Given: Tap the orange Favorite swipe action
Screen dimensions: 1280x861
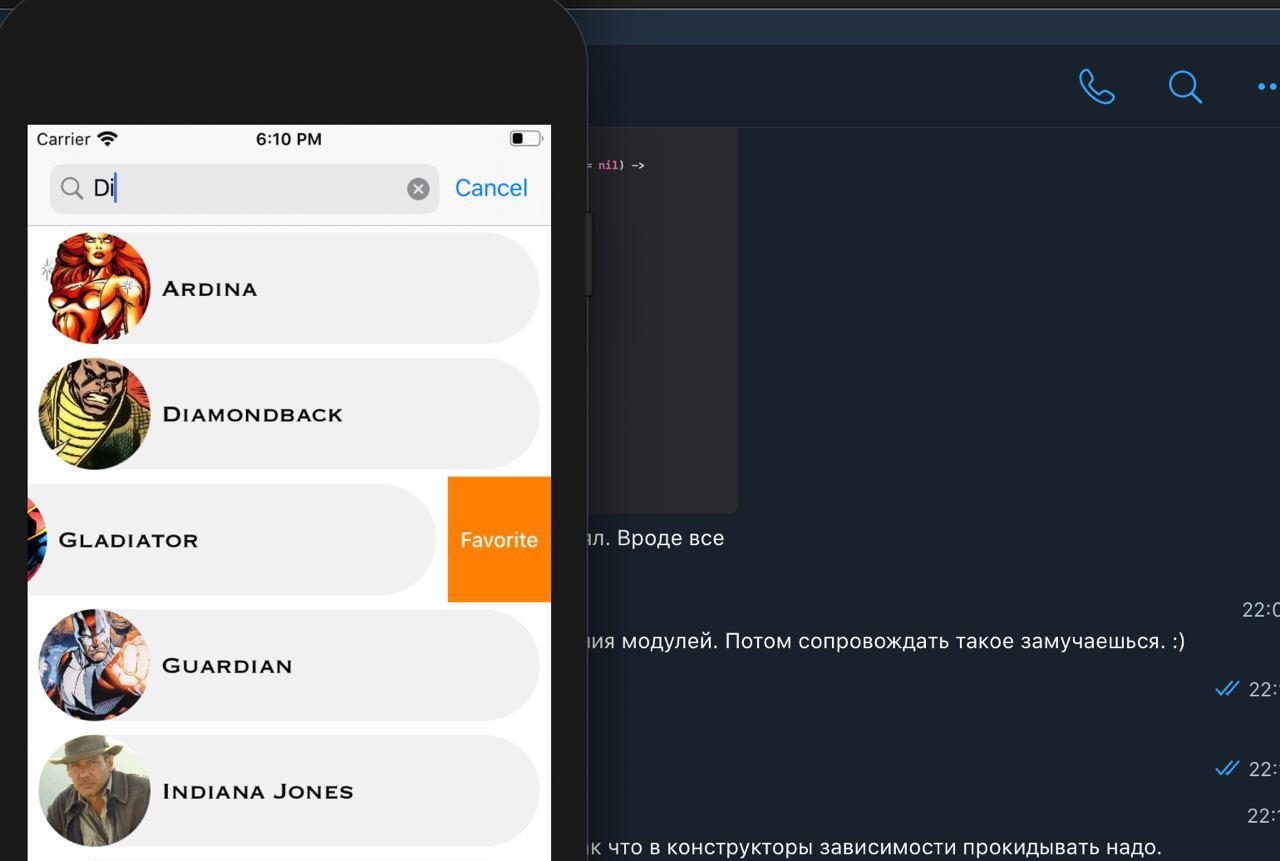Looking at the screenshot, I should [499, 540].
